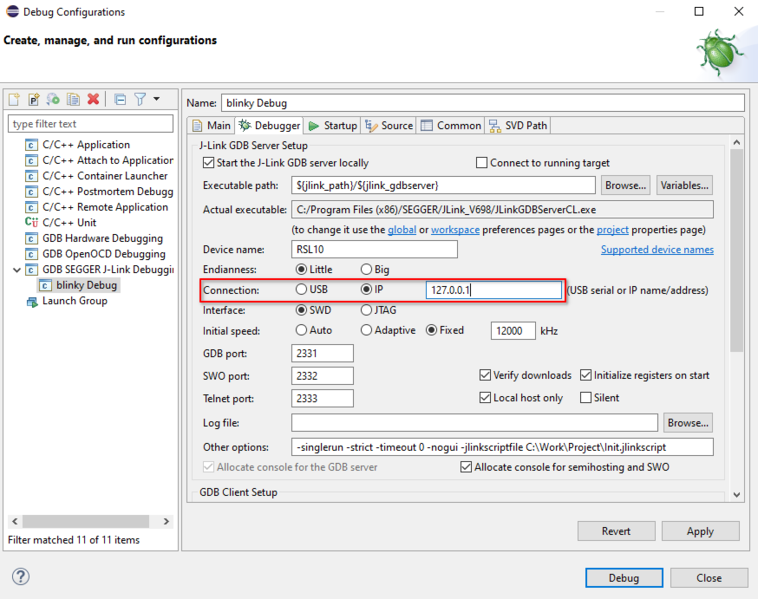Duplicate the selected launch configuration
Screen dimensions: 758x599
[x=73, y=99]
